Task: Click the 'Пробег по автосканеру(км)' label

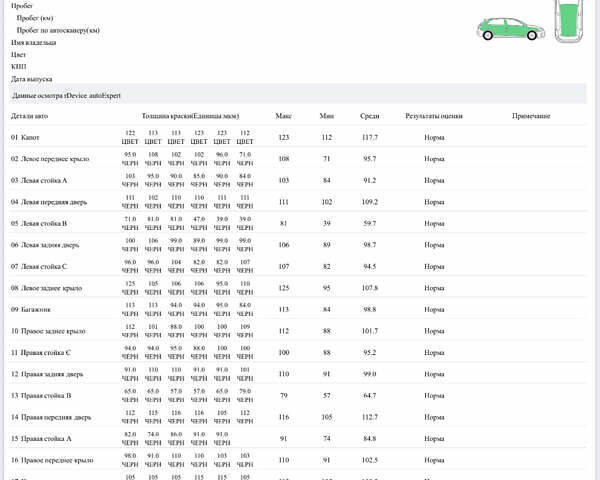Action: [x=58, y=30]
